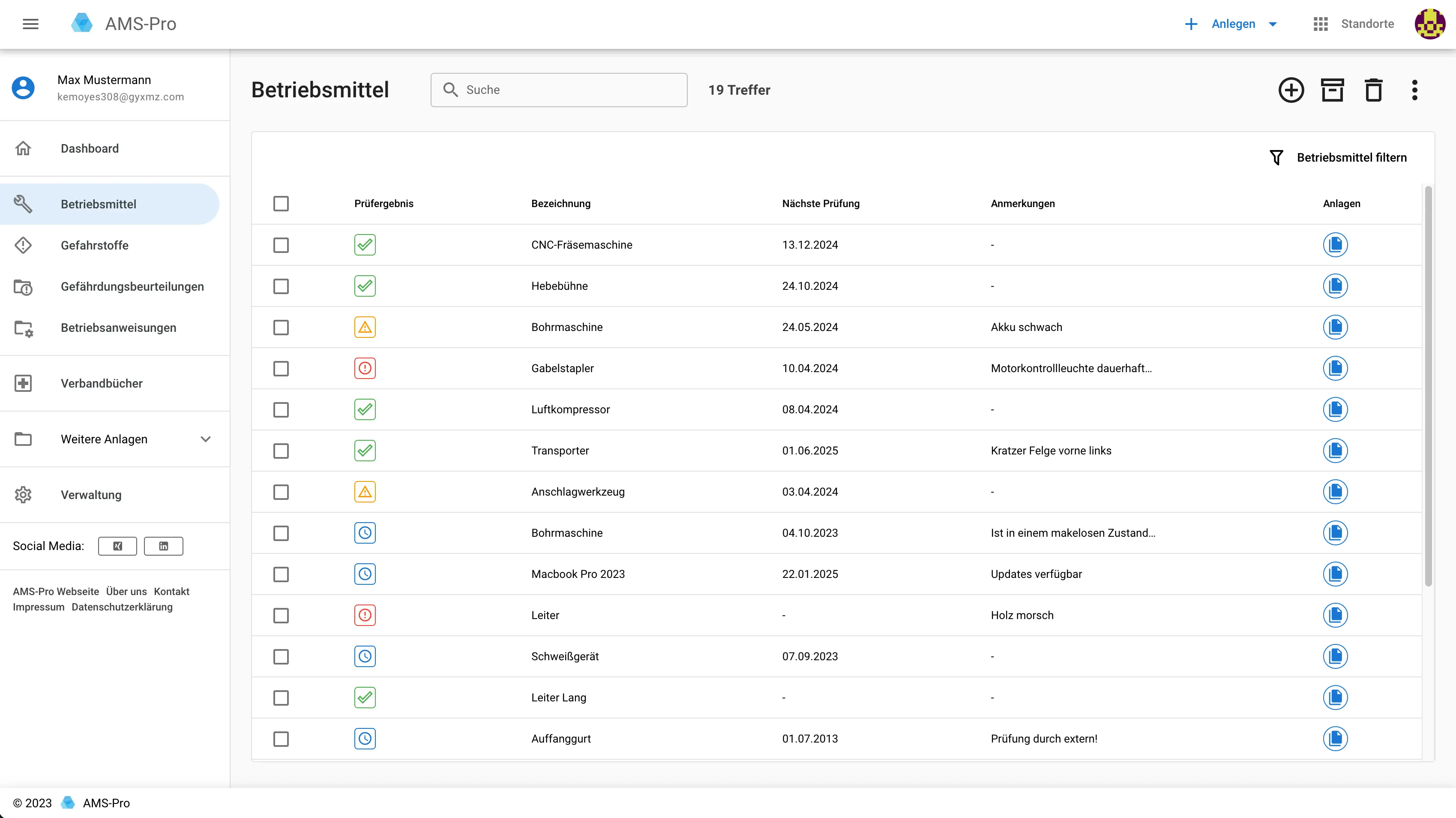The width and height of the screenshot is (1456, 818).
Task: Click the Xing social media button
Action: [117, 546]
